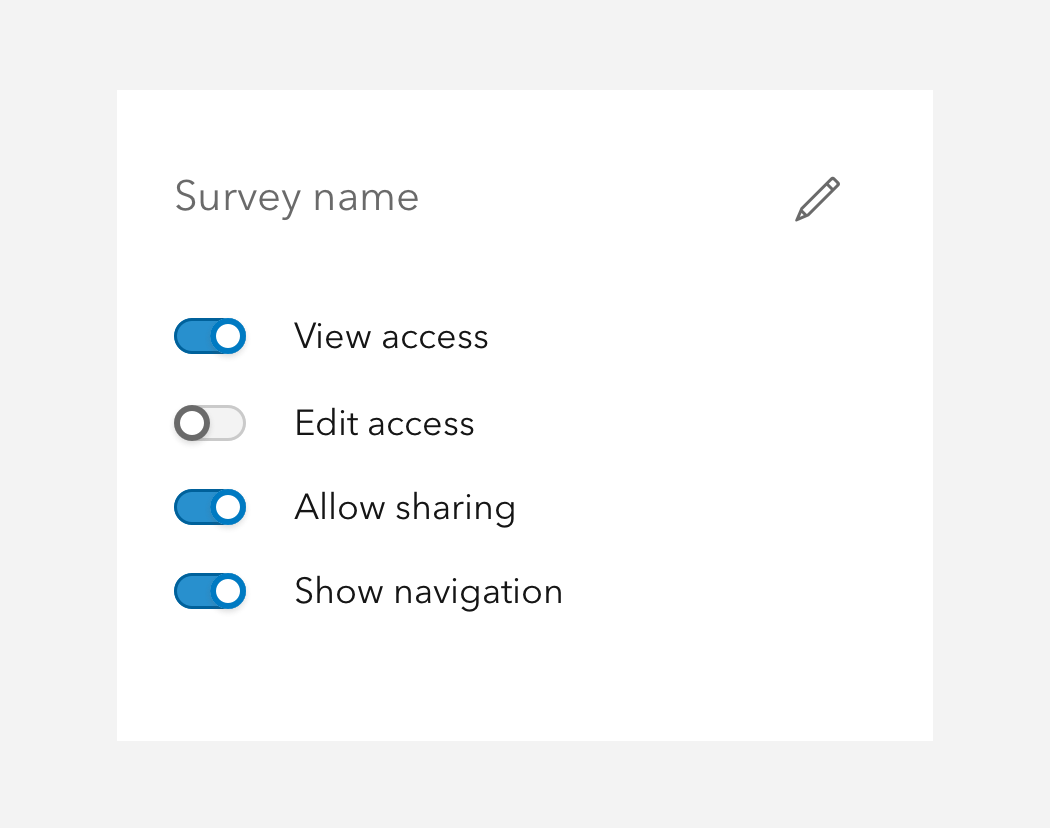Click white knob on Show navigation switch
Image resolution: width=1050 pixels, height=828 pixels.
pos(228,591)
